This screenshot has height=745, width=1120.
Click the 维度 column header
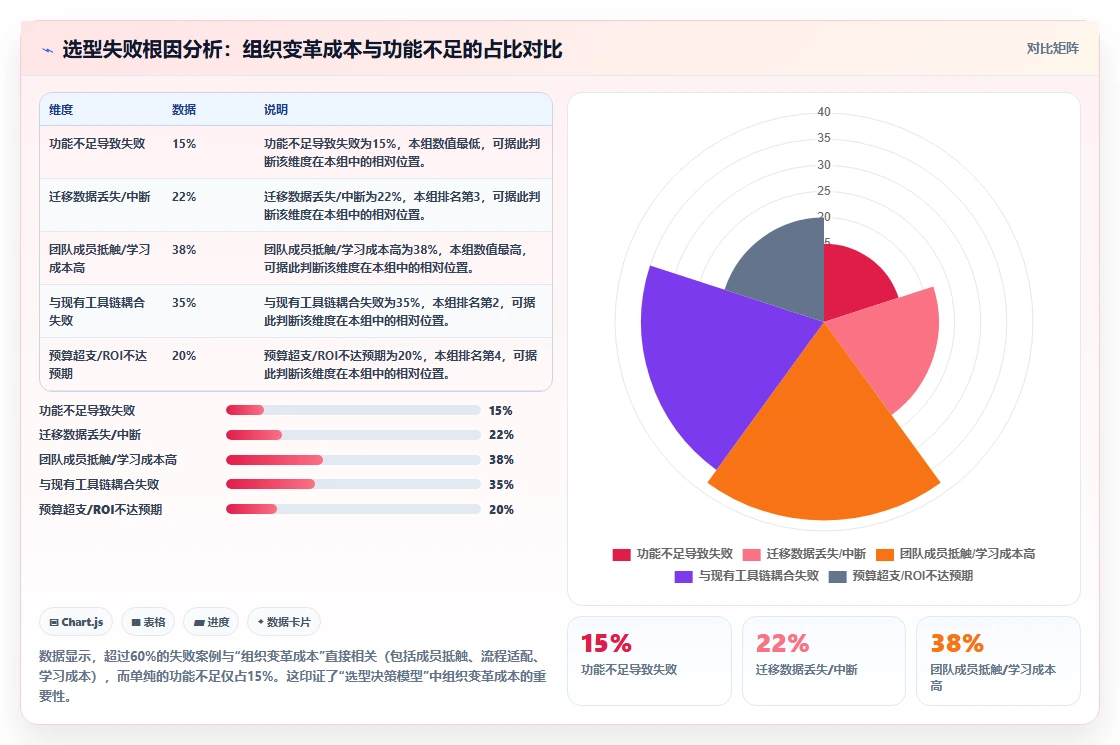(61, 110)
